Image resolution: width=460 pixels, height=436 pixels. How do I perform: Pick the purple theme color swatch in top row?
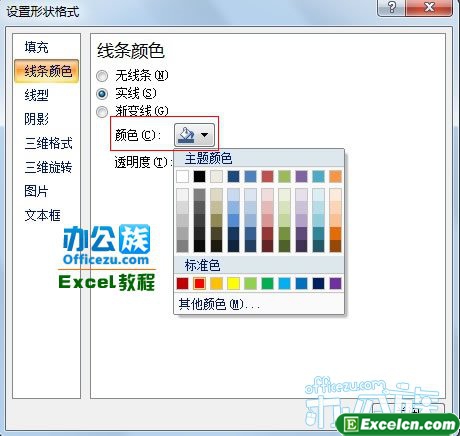[301, 176]
